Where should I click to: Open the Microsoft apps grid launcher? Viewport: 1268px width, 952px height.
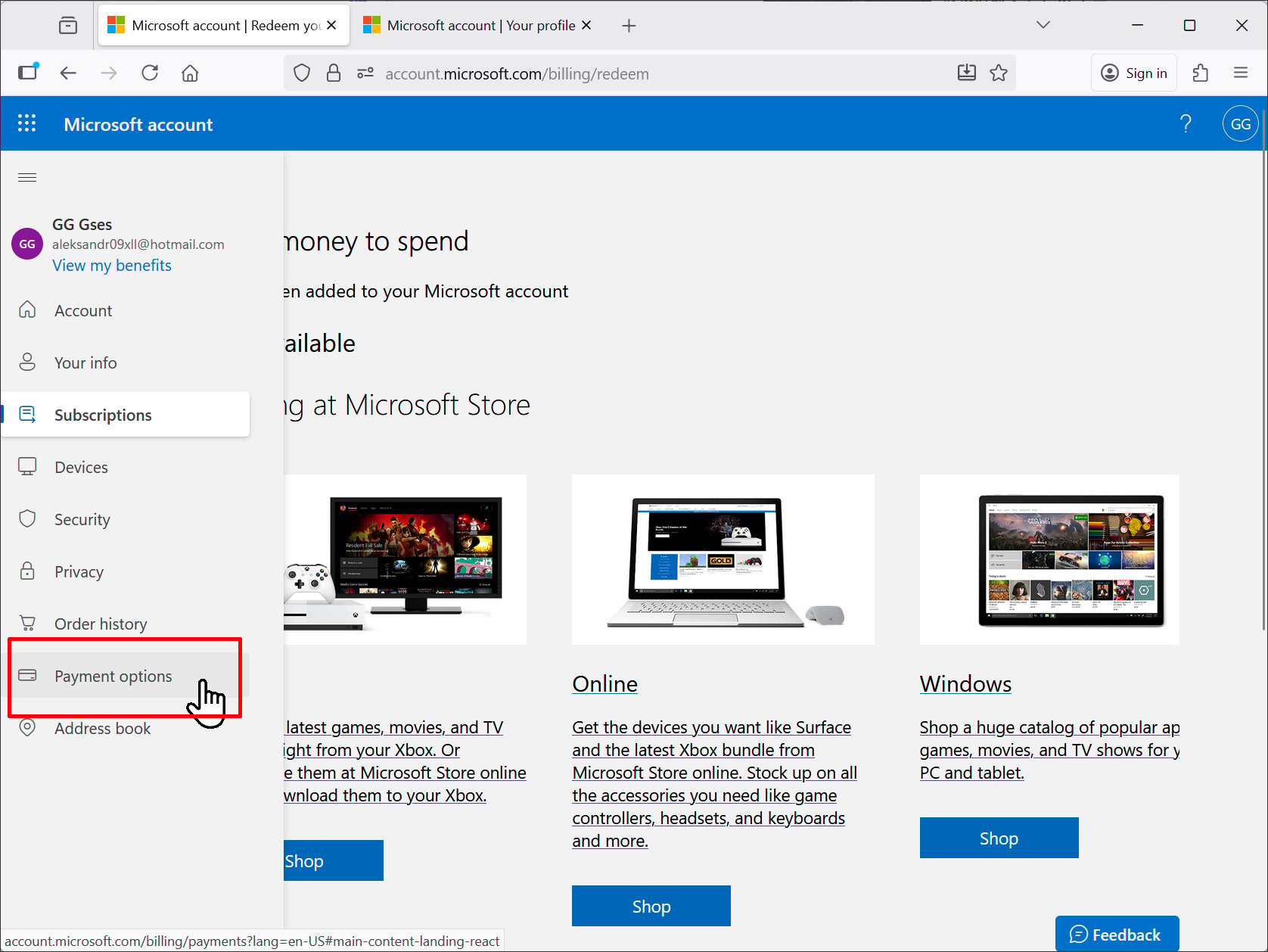27,123
